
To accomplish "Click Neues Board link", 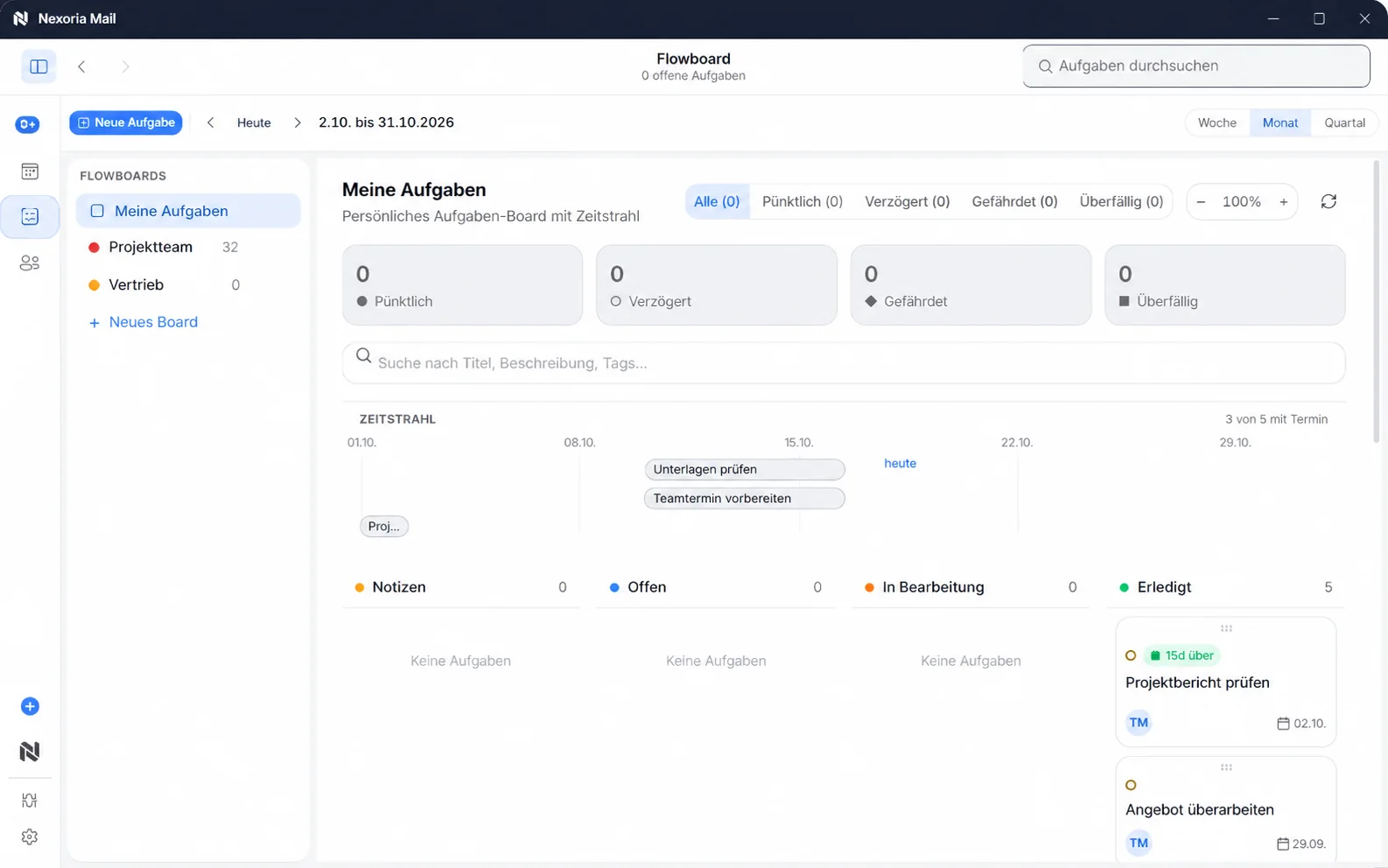I will coord(144,322).
